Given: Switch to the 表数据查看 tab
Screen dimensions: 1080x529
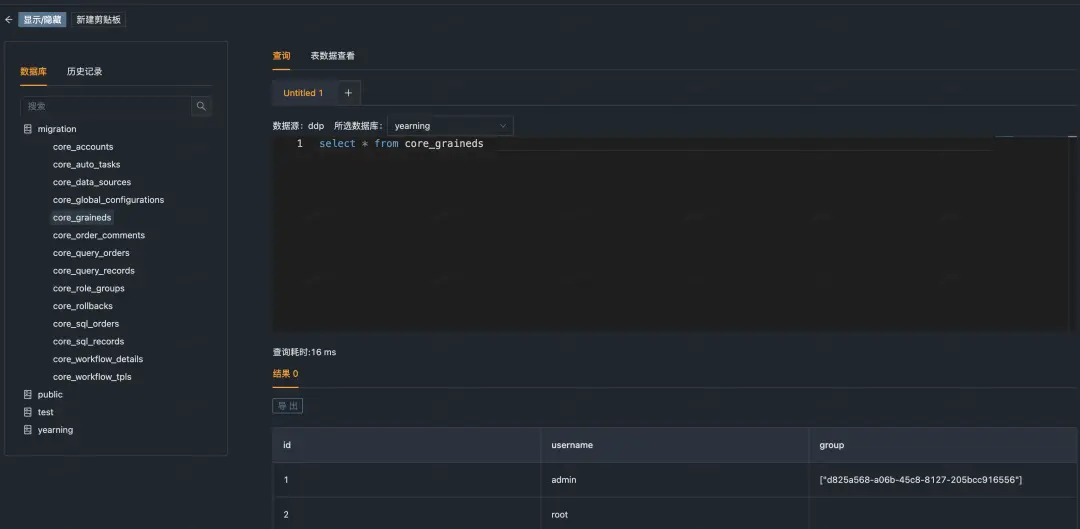Looking at the screenshot, I should tap(333, 56).
